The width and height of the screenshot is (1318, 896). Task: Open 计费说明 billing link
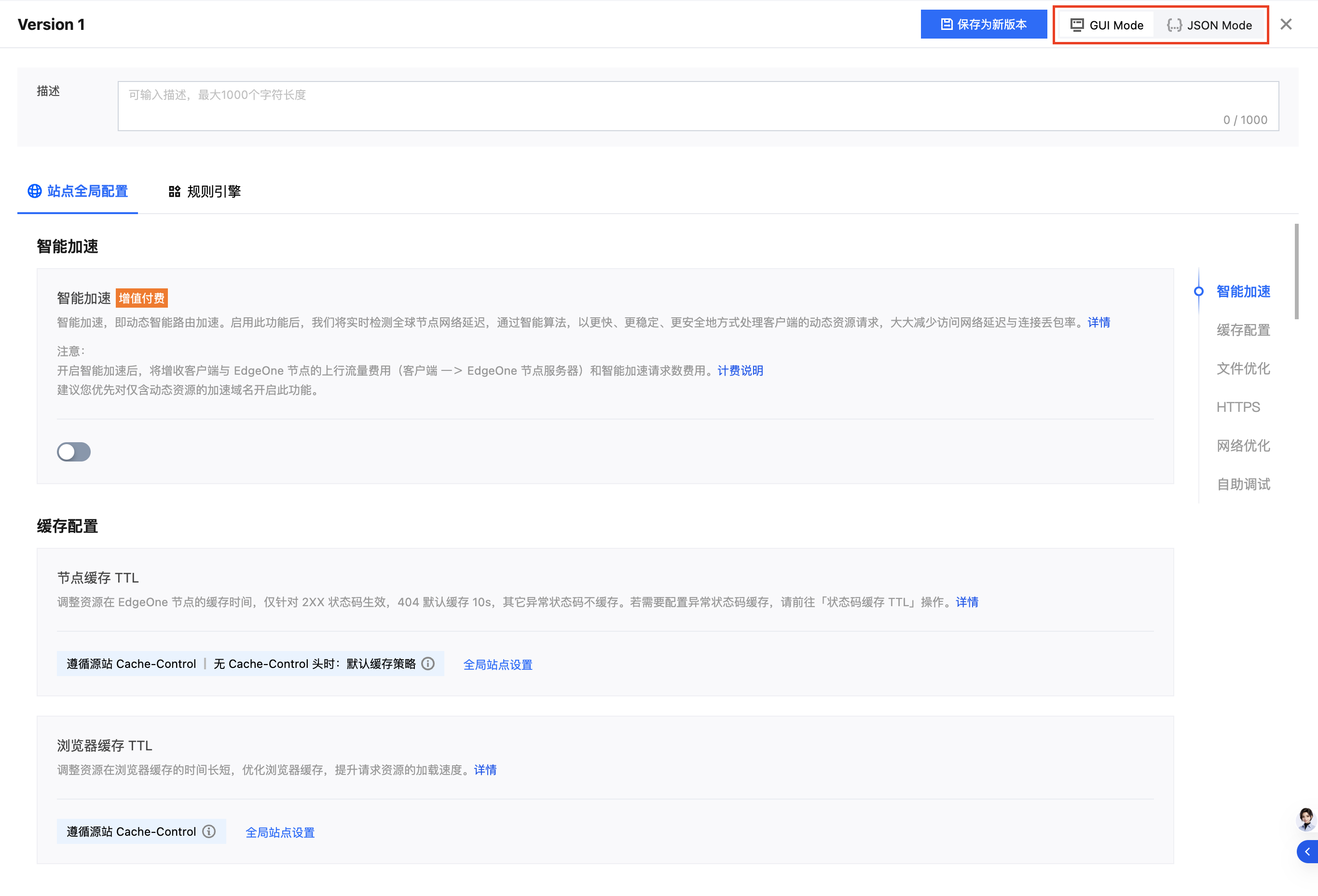(740, 370)
